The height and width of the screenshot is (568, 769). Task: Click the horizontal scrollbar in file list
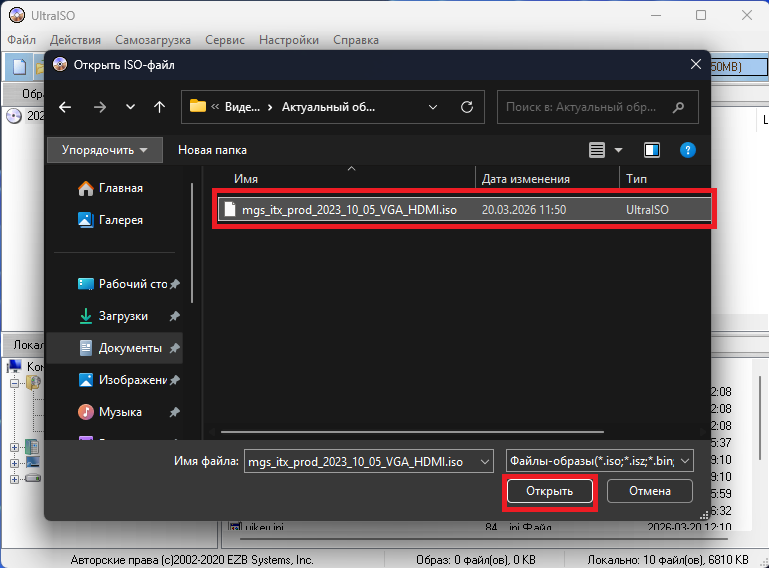[412, 432]
